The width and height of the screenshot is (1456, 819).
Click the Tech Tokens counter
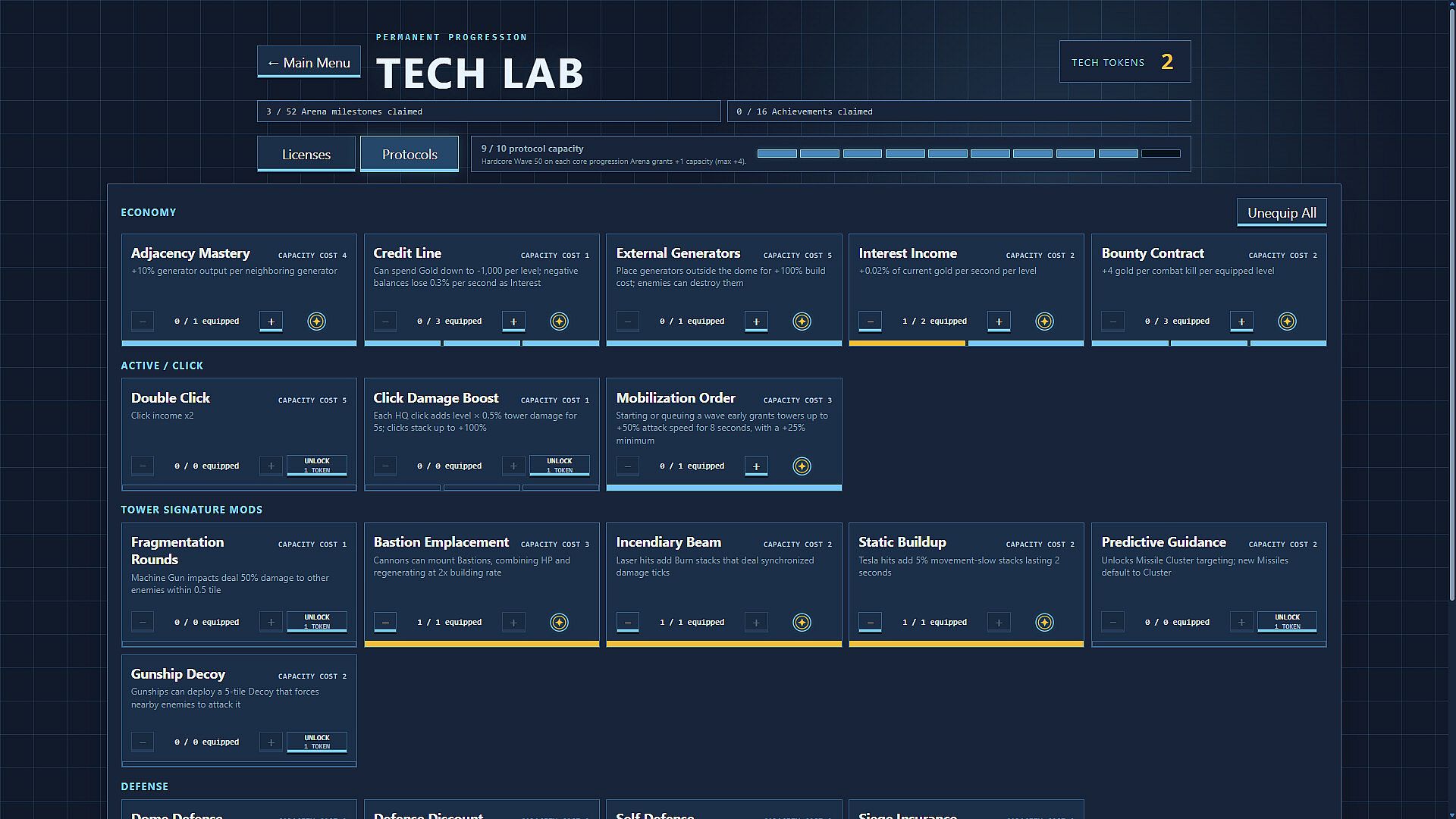coord(1125,62)
